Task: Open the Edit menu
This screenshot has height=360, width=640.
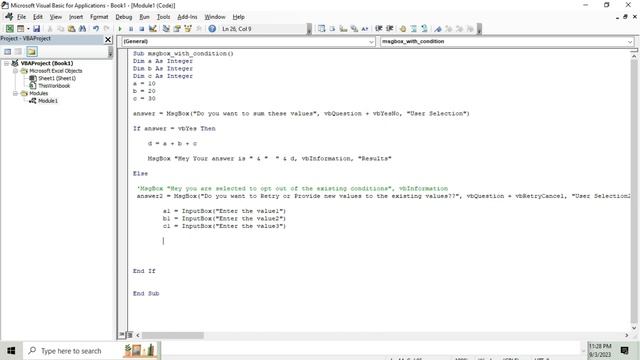Action: (x=38, y=17)
